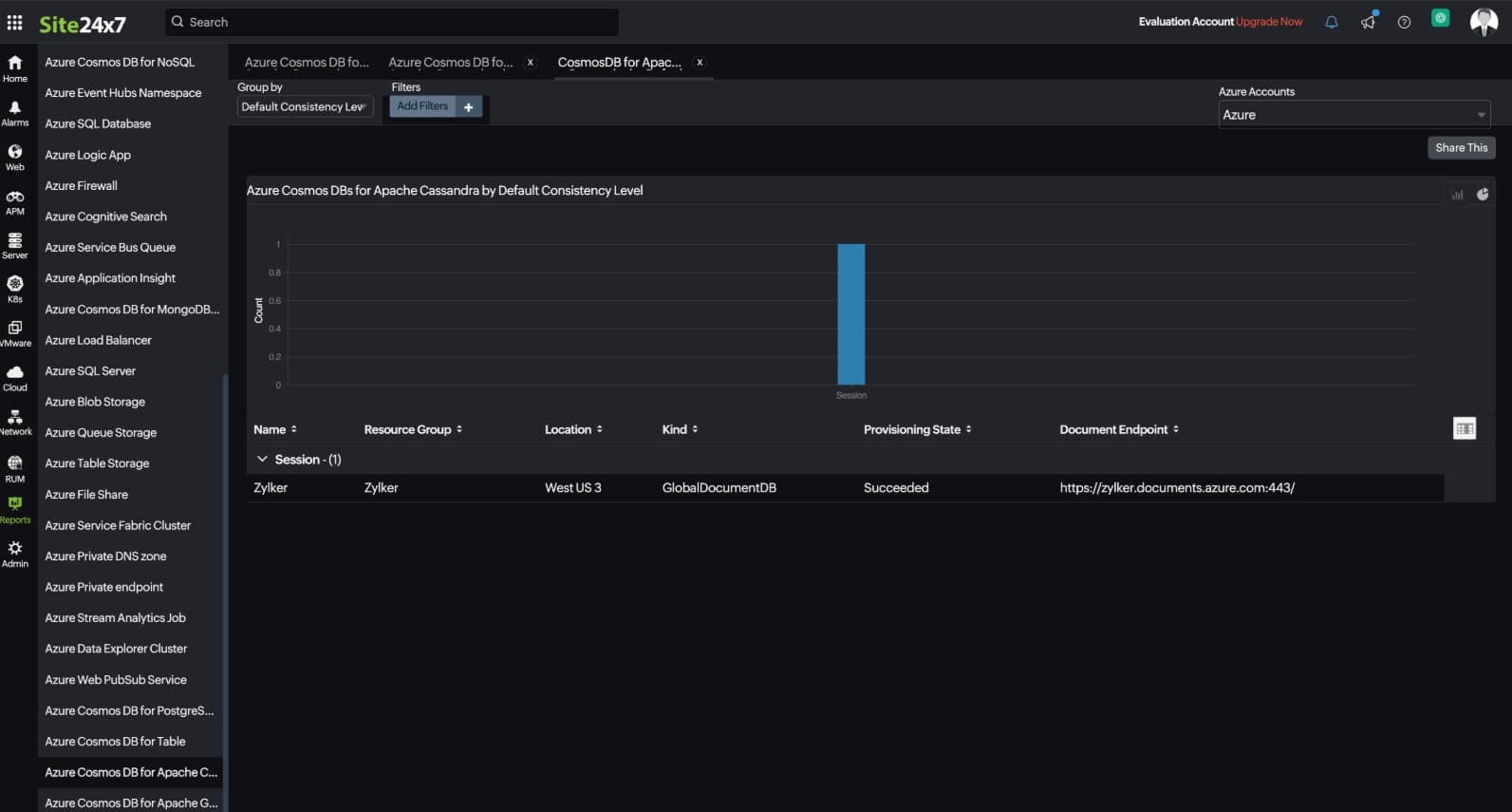Open the Group by dropdown
Viewport: 1512px width, 812px height.
pos(305,107)
